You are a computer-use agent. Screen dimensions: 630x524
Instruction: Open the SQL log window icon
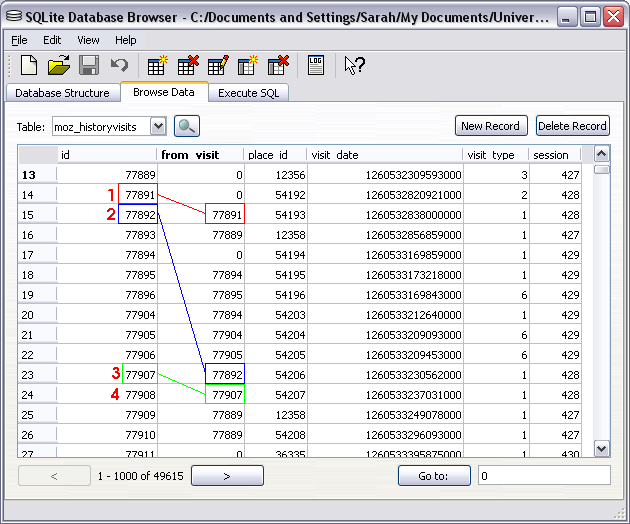point(316,66)
